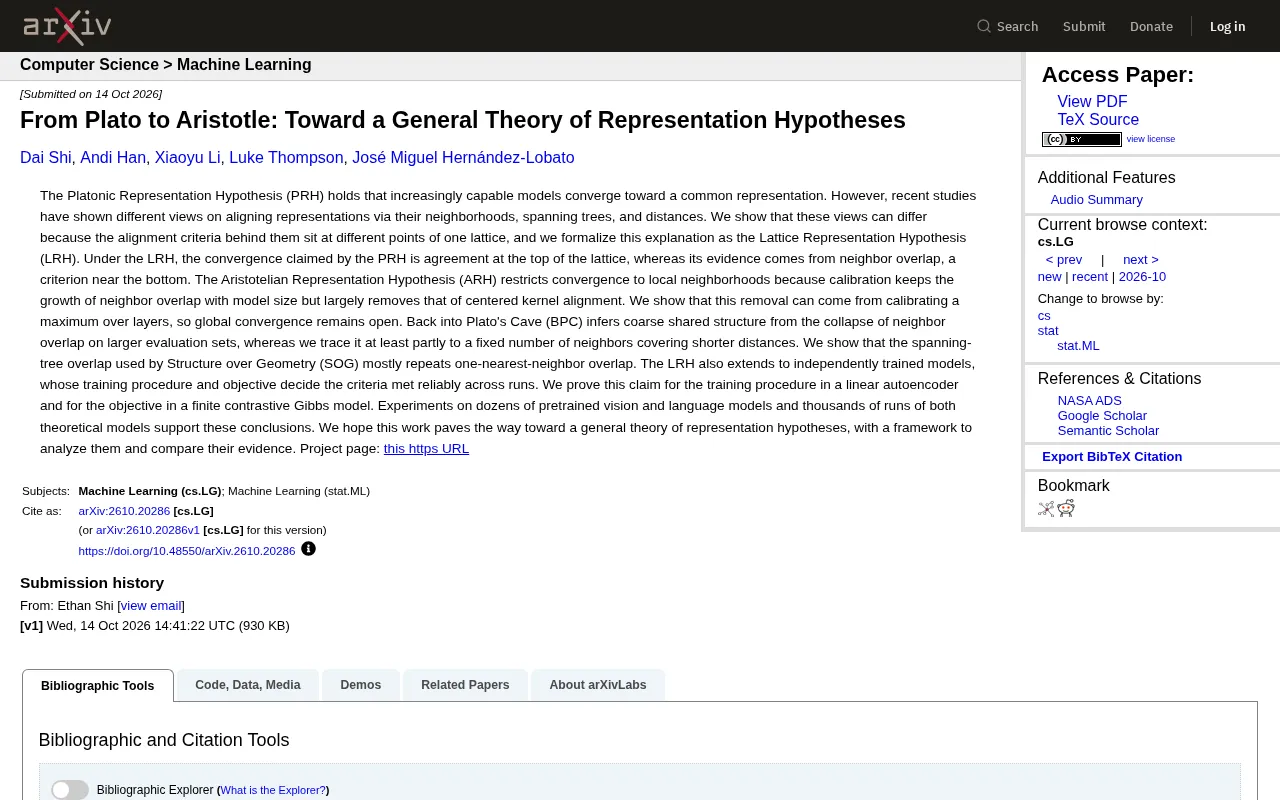The width and height of the screenshot is (1280, 800).
Task: Open the Donate page
Action: tap(1151, 26)
